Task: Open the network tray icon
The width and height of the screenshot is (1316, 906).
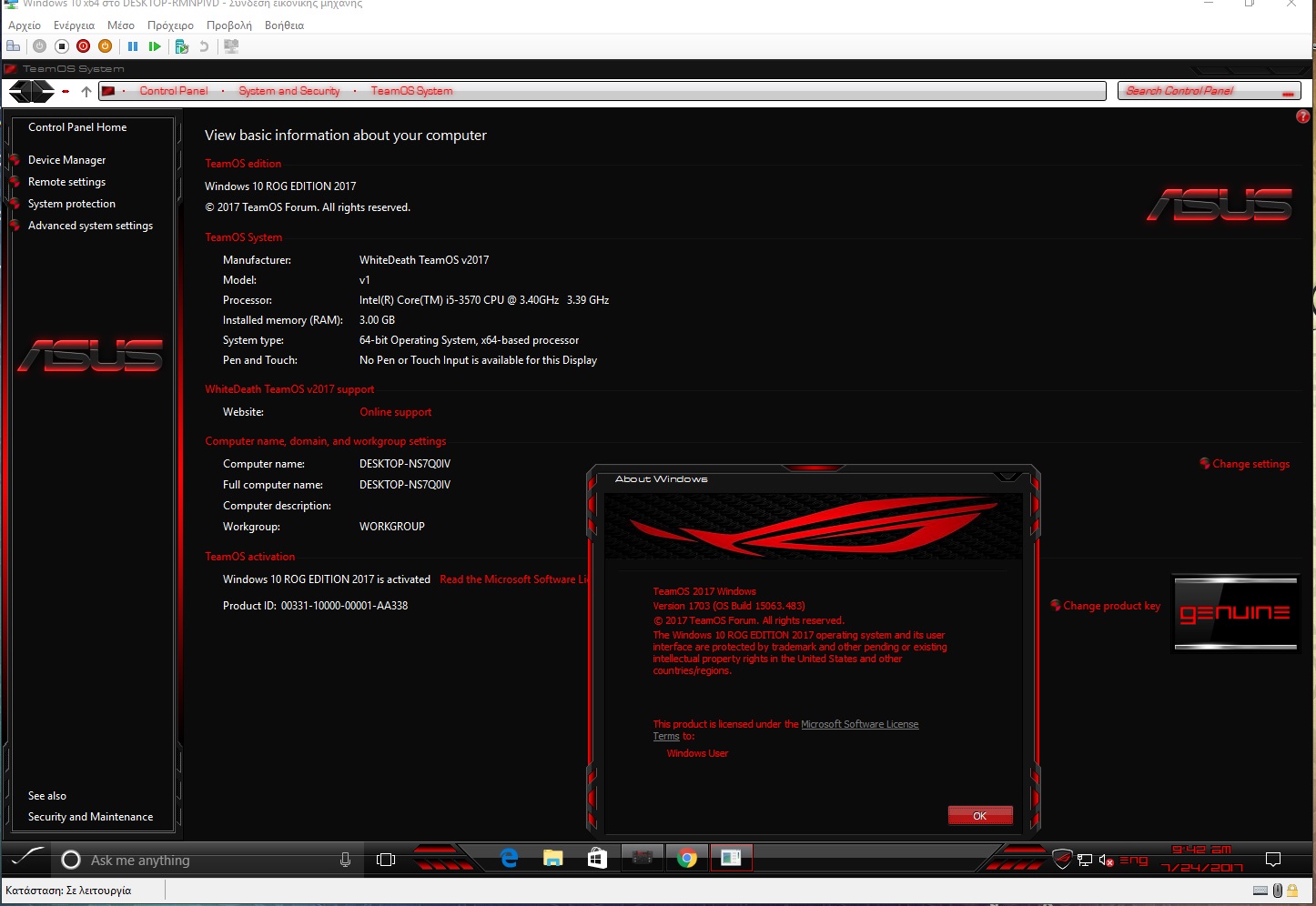Action: click(x=1085, y=860)
